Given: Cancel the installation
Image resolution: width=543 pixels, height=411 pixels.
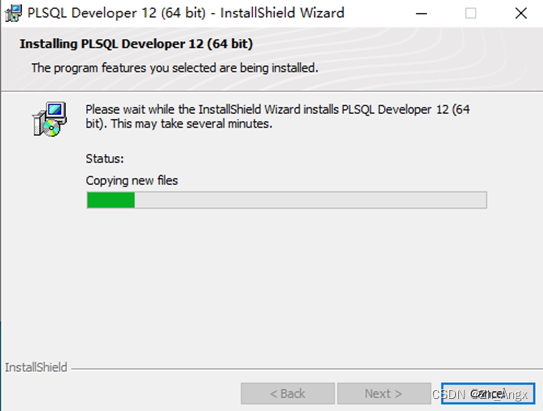Looking at the screenshot, I should 488,393.
